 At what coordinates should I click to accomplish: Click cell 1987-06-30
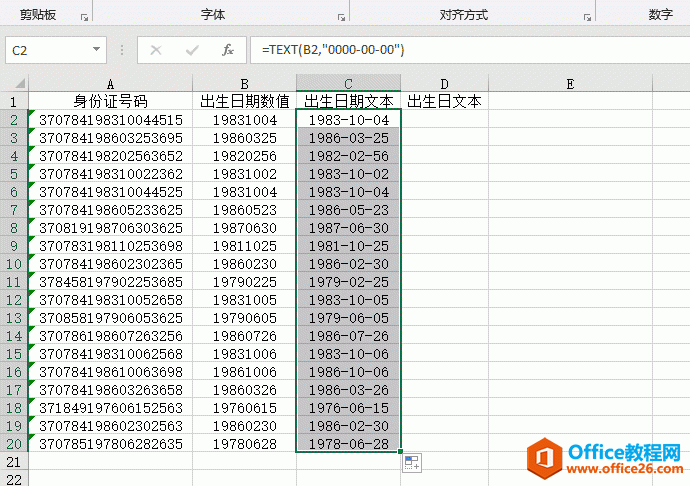tap(348, 228)
